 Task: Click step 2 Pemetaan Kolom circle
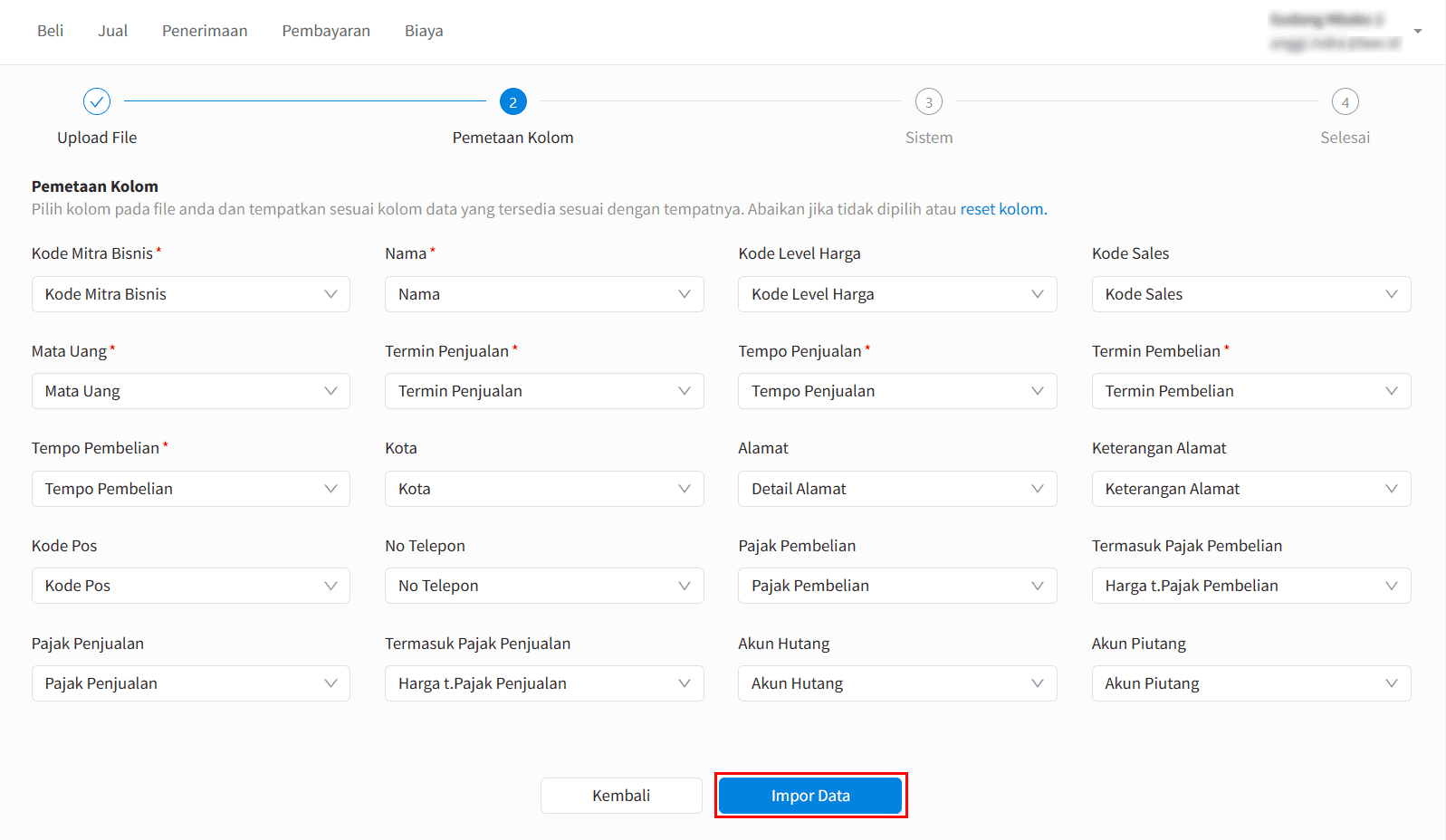tap(513, 101)
